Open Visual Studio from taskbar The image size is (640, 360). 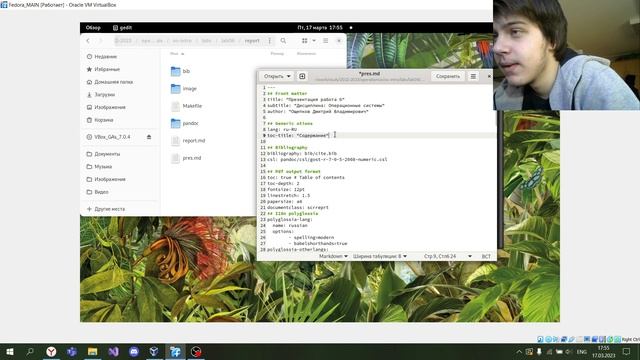(113, 351)
